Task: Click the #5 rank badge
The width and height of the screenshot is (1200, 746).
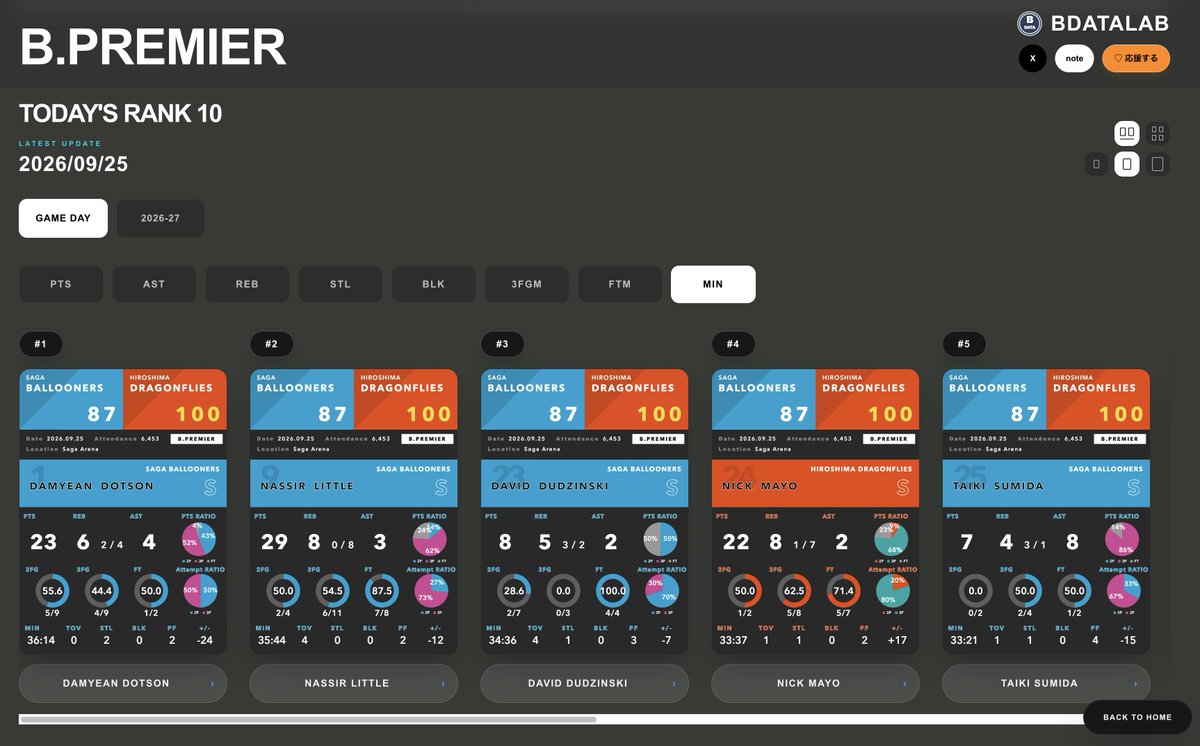Action: 964,344
